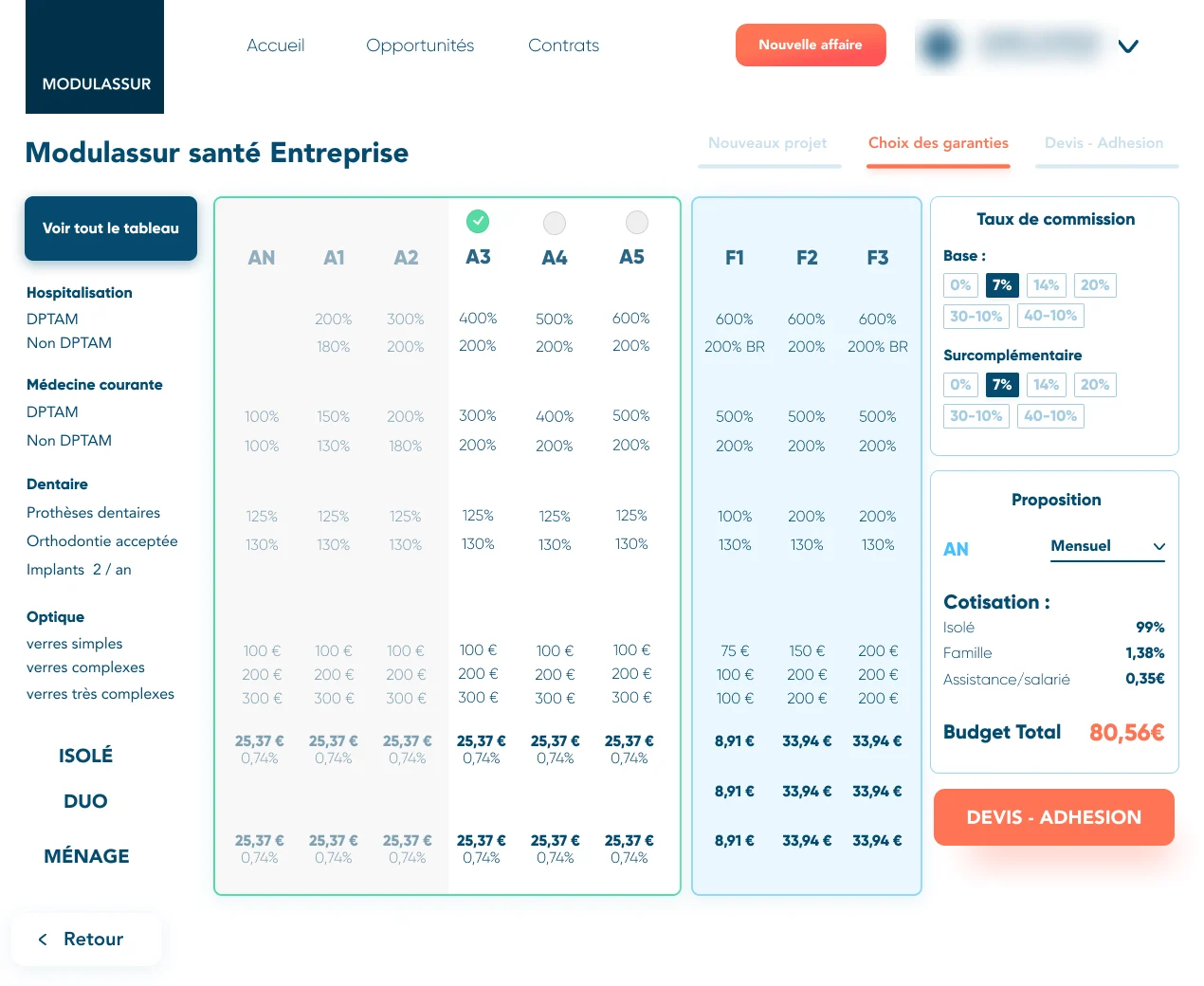Click the verres simples row label

[x=75, y=644]
